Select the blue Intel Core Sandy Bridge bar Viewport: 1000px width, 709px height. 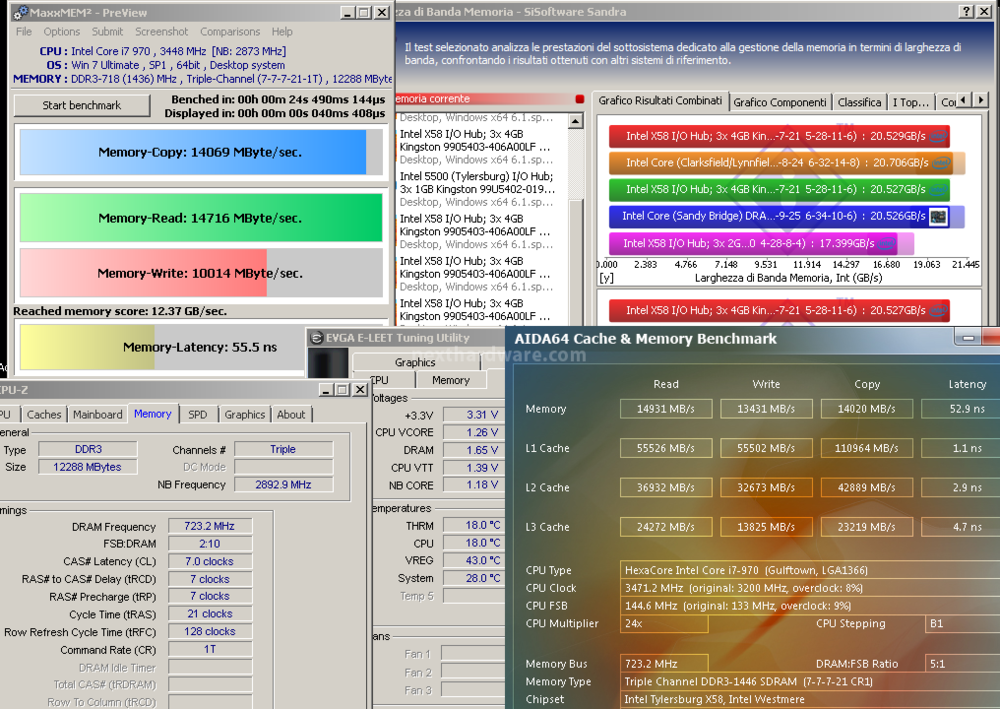pos(786,216)
